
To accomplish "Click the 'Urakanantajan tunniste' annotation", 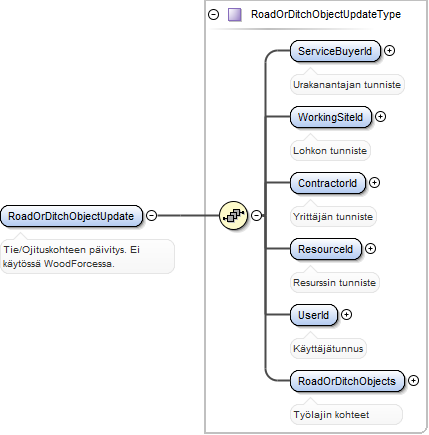I will (347, 85).
